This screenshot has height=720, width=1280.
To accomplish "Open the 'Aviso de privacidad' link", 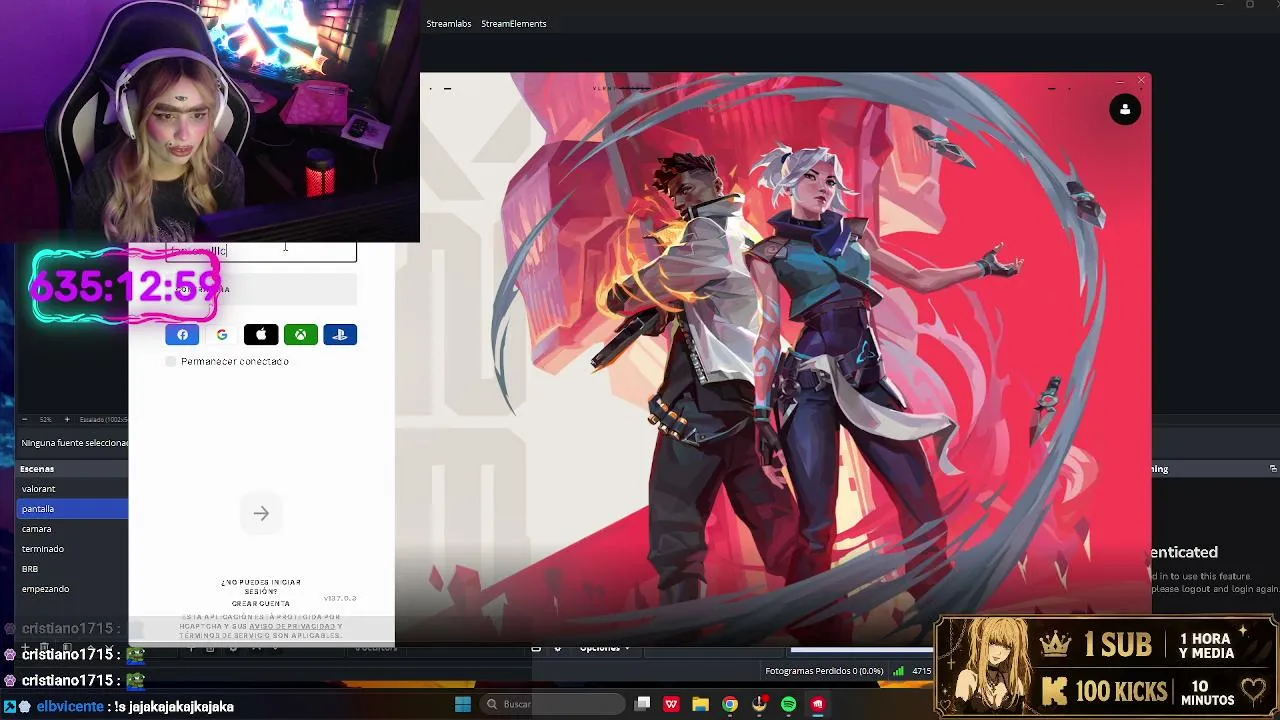I will pos(293,626).
